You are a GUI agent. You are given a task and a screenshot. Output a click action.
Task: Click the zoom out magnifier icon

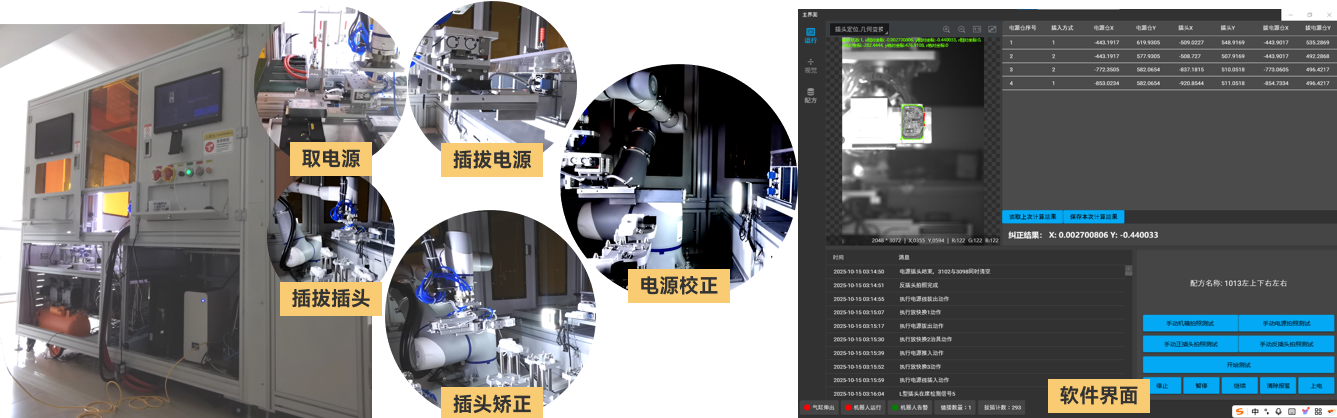(961, 29)
